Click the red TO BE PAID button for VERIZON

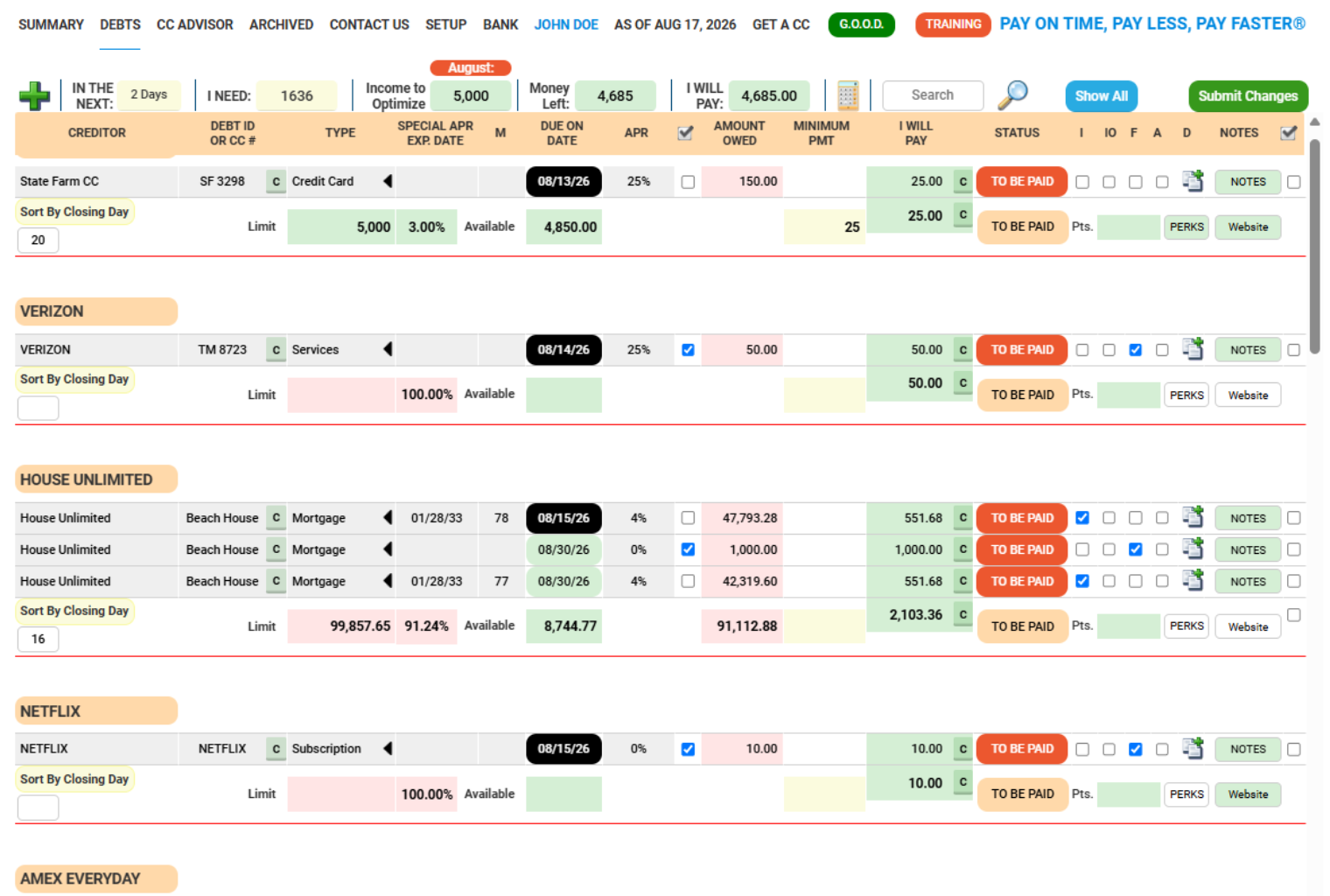pos(1022,350)
